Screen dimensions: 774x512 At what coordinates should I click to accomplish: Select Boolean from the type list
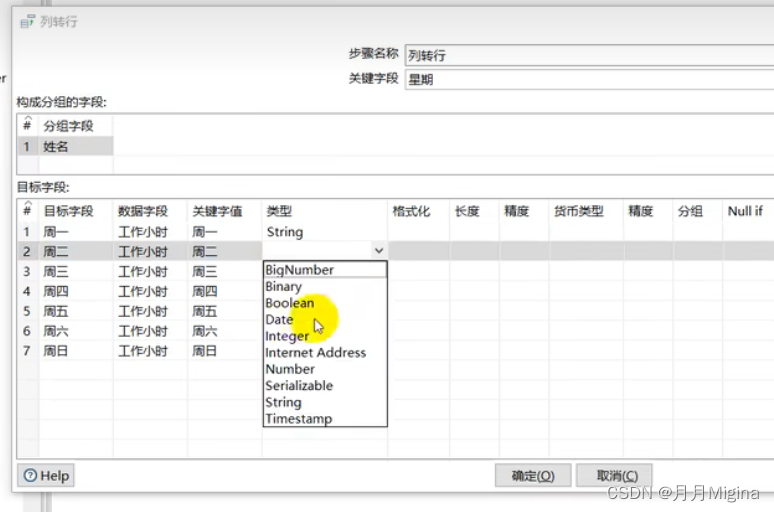coord(325,303)
